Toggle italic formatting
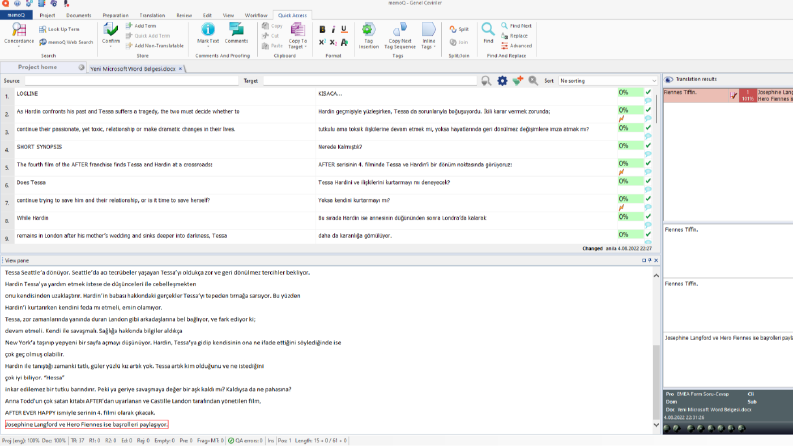The width and height of the screenshot is (793, 446). [333, 29]
